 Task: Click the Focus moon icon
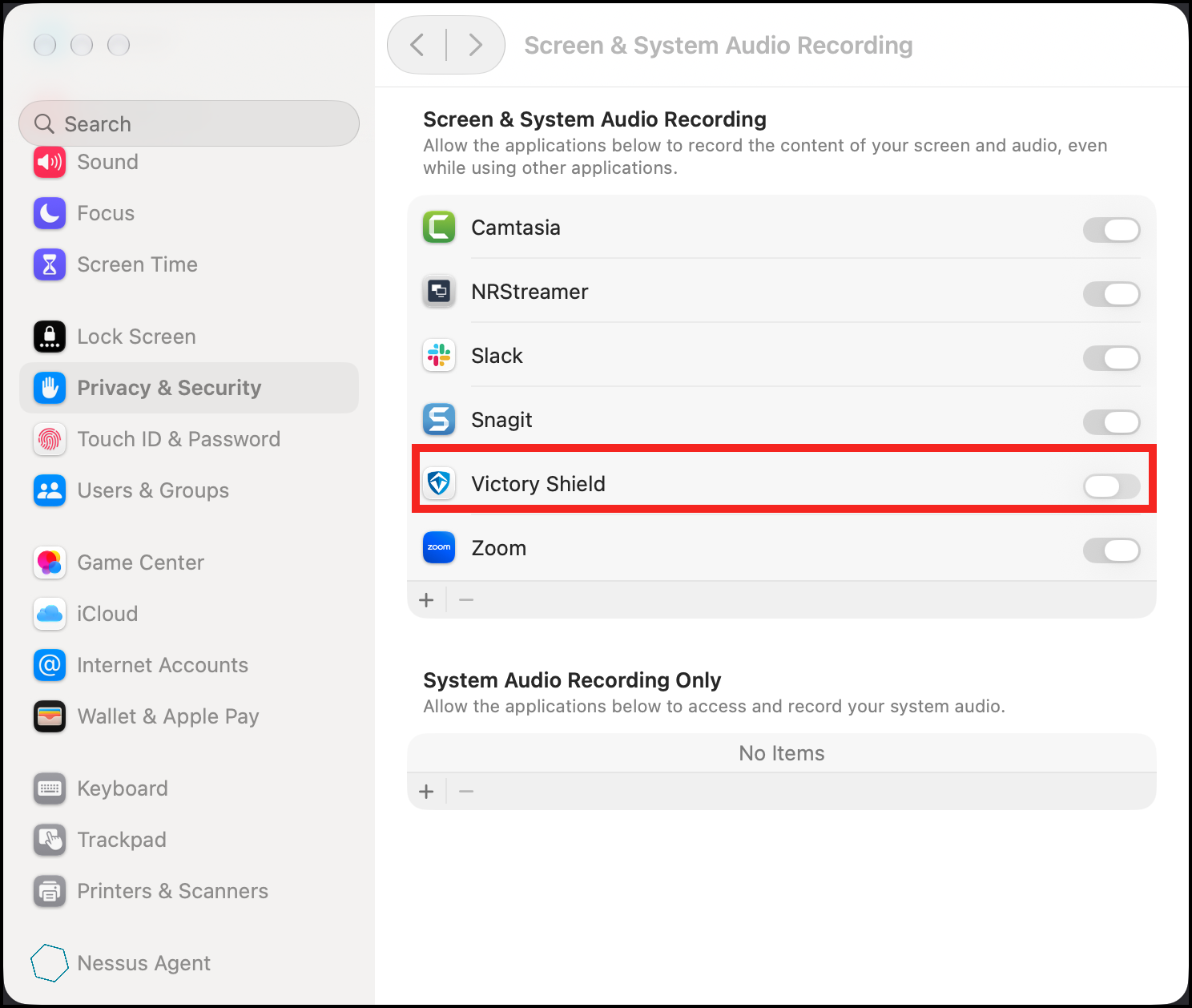click(x=50, y=213)
